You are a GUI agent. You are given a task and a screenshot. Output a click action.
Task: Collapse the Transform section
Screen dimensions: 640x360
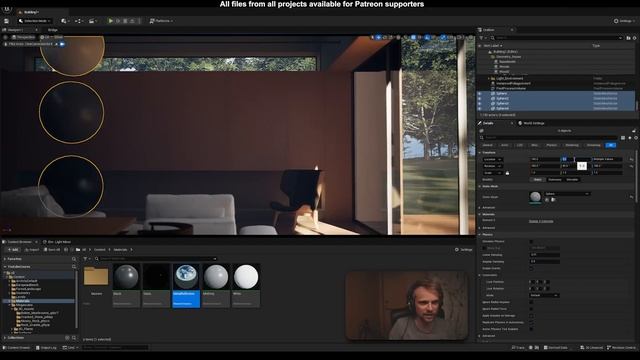[x=480, y=152]
